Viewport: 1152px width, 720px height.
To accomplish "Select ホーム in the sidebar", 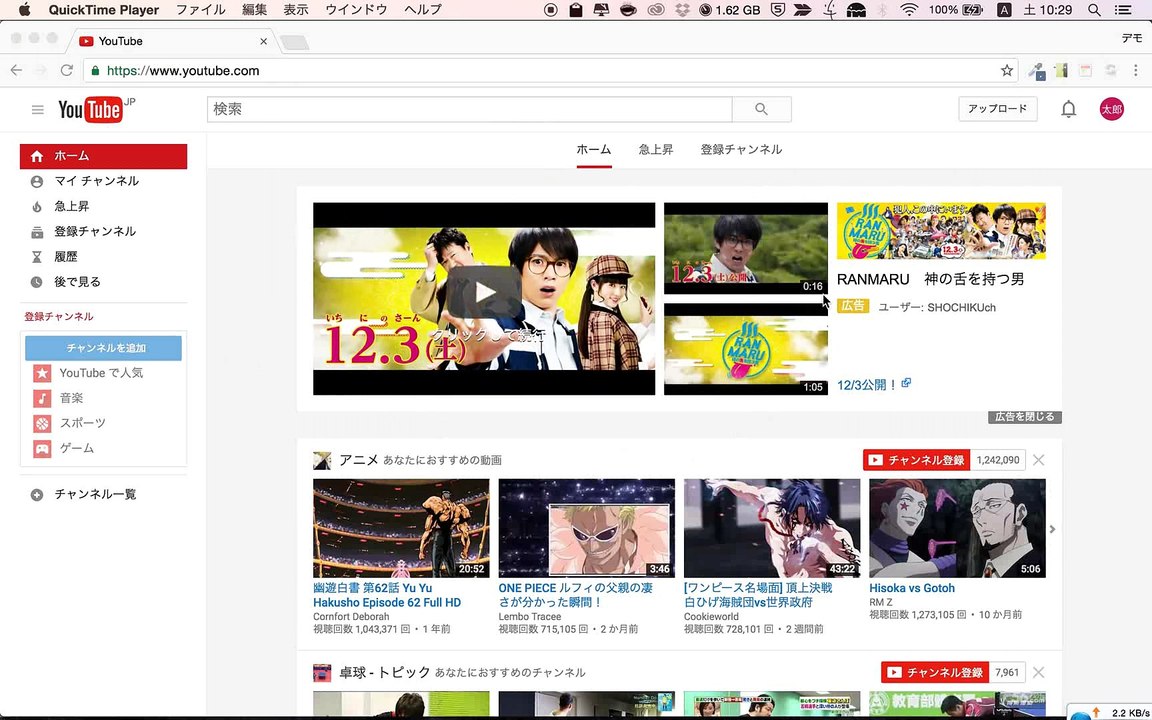I will tap(104, 156).
